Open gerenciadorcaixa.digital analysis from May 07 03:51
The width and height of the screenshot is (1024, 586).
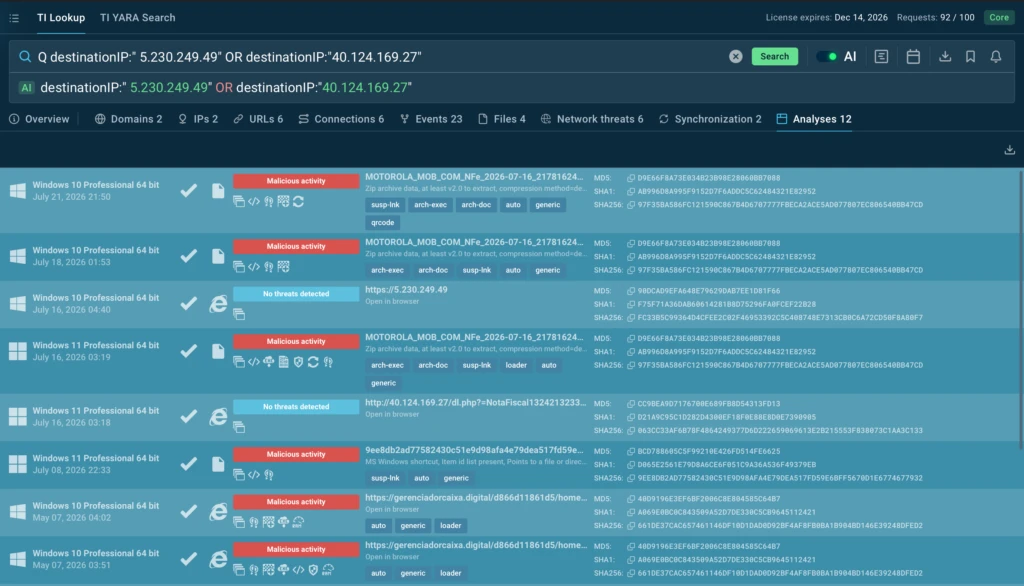tap(476, 545)
